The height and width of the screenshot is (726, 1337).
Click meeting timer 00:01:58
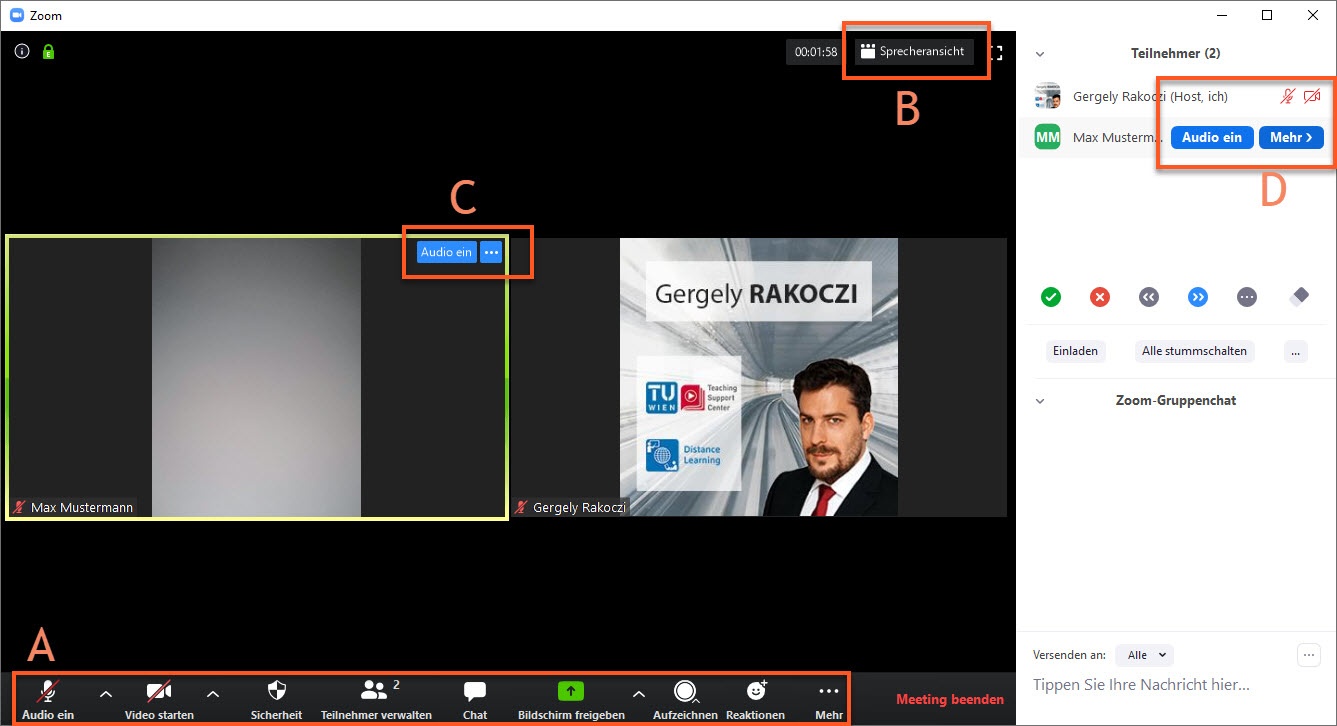pos(816,52)
